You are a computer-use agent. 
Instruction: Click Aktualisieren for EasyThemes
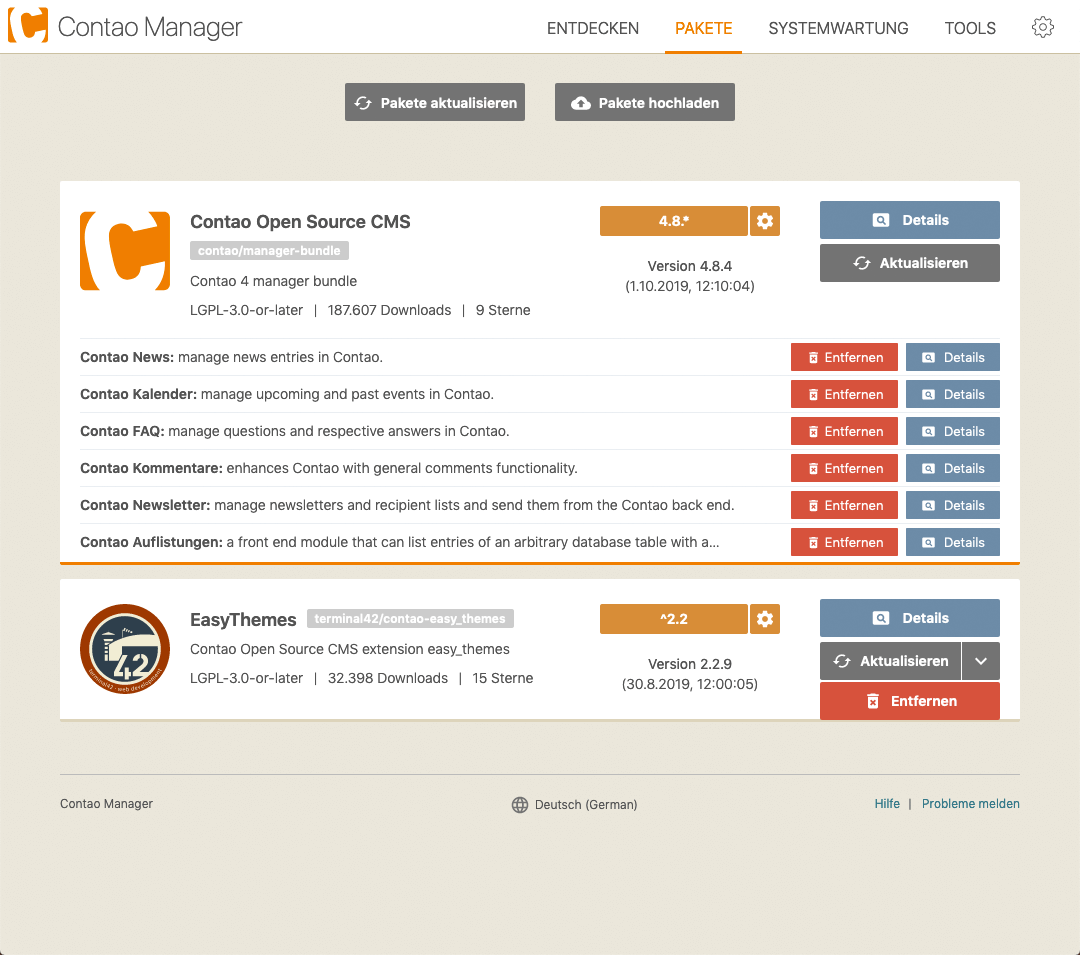(890, 661)
